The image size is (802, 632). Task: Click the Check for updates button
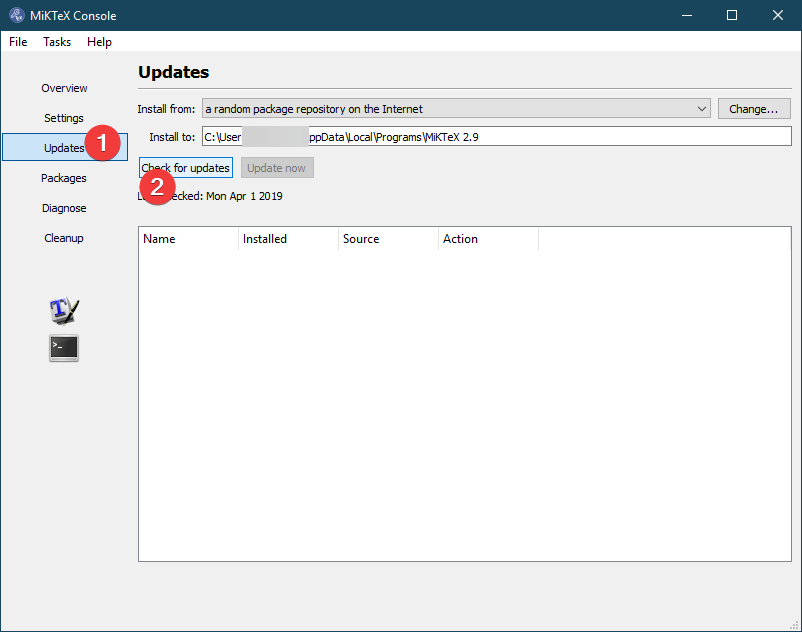[186, 168]
